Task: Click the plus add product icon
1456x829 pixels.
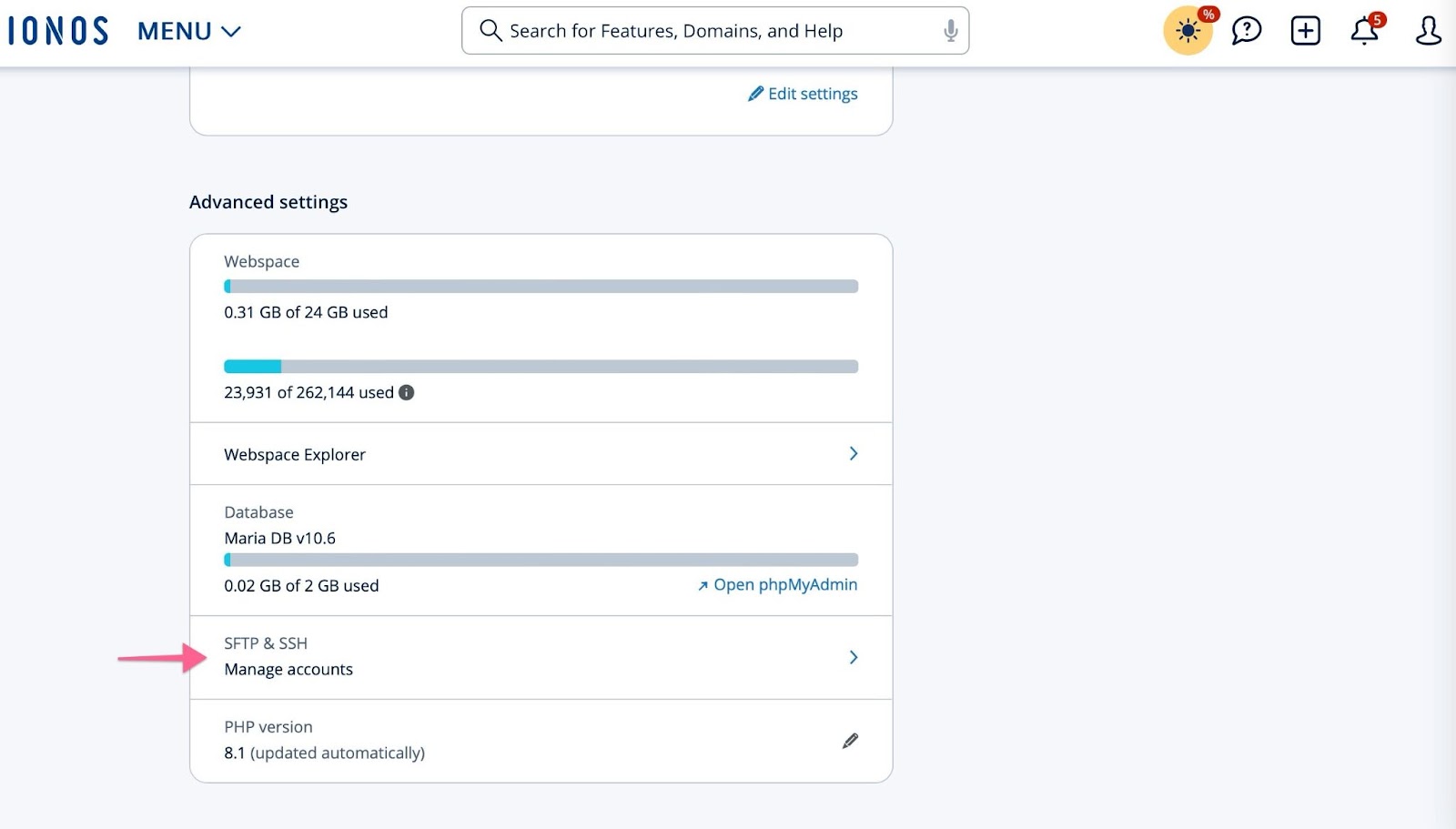Action: [x=1305, y=31]
